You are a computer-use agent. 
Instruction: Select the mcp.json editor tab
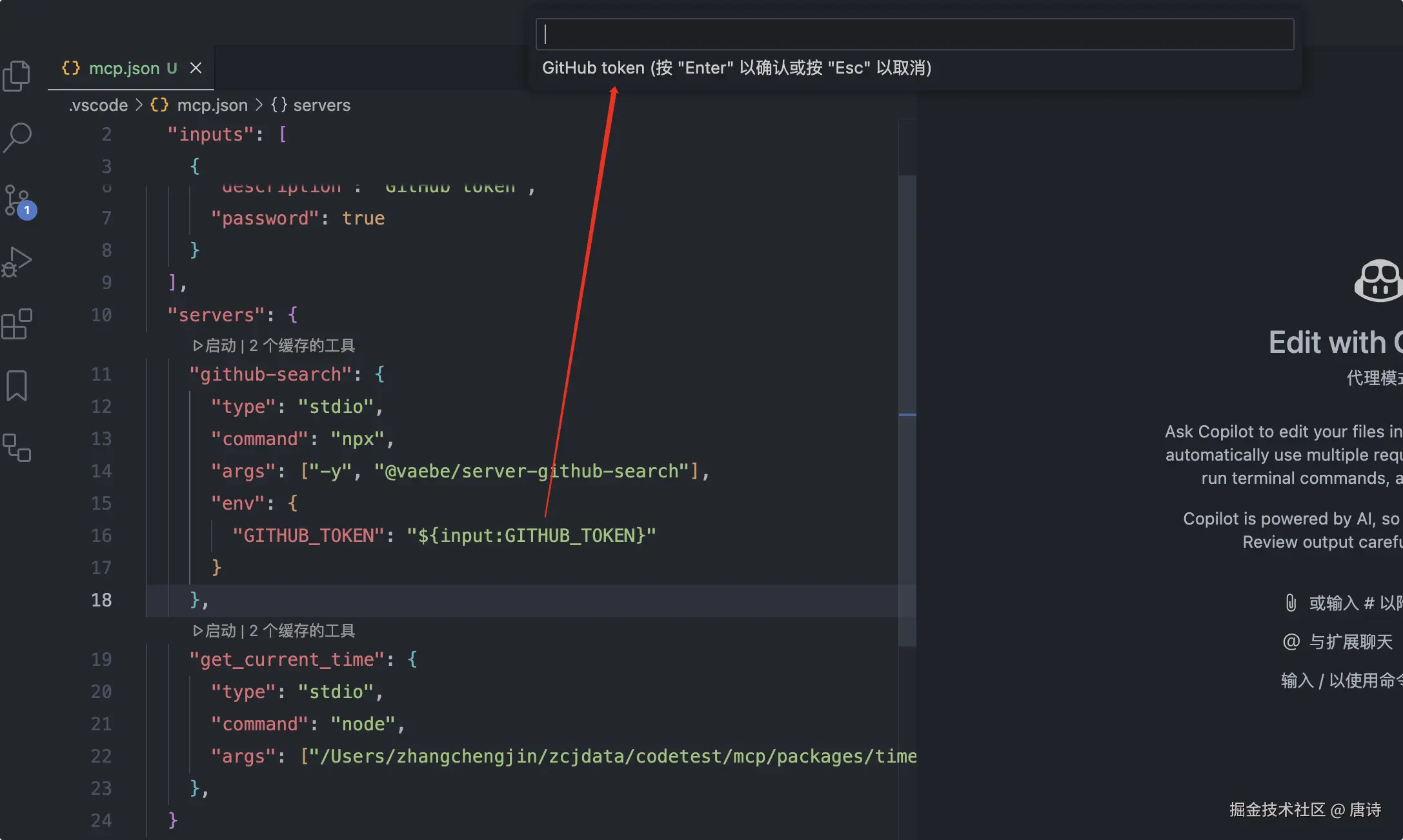[123, 68]
